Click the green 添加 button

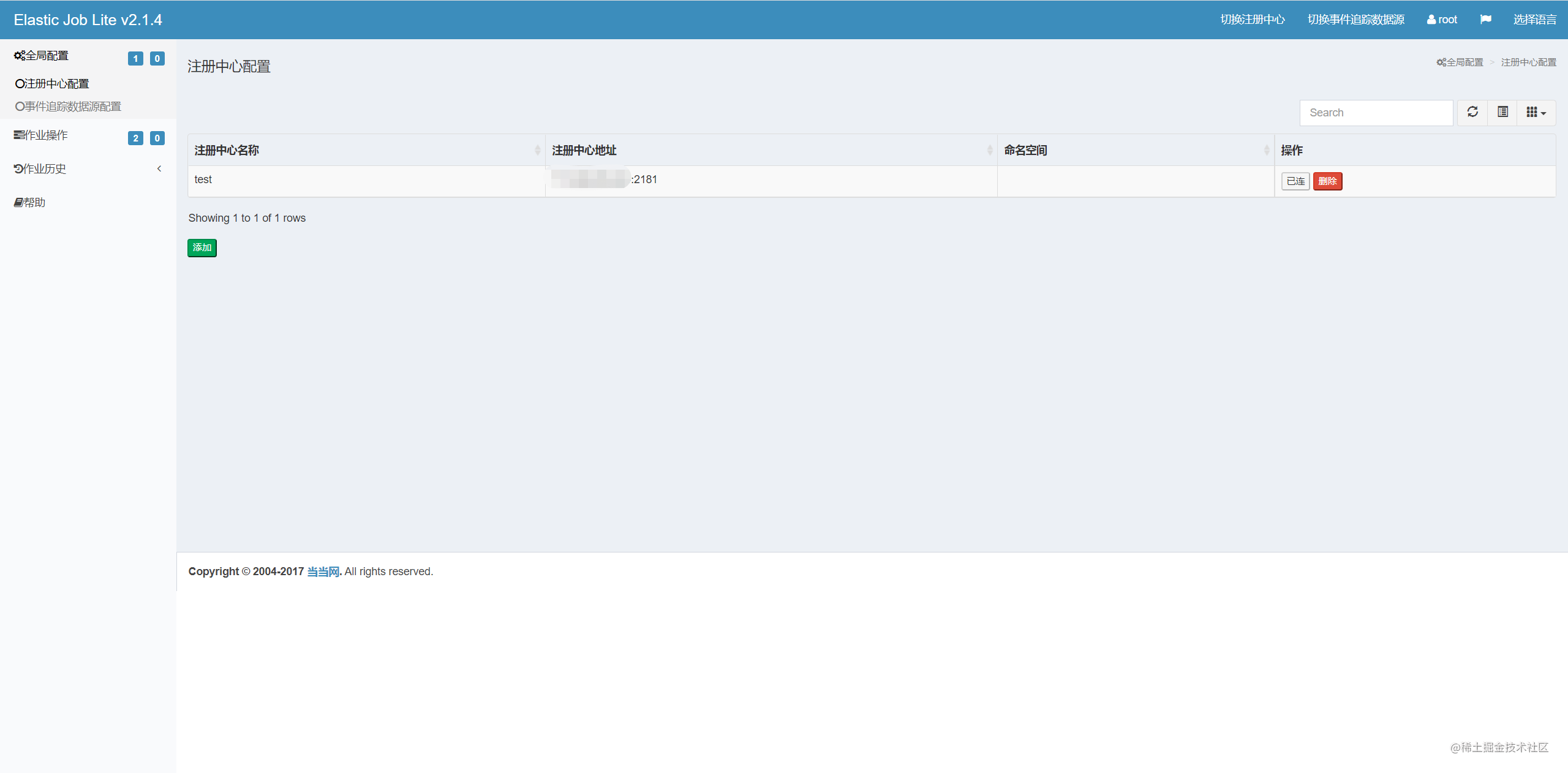click(202, 247)
